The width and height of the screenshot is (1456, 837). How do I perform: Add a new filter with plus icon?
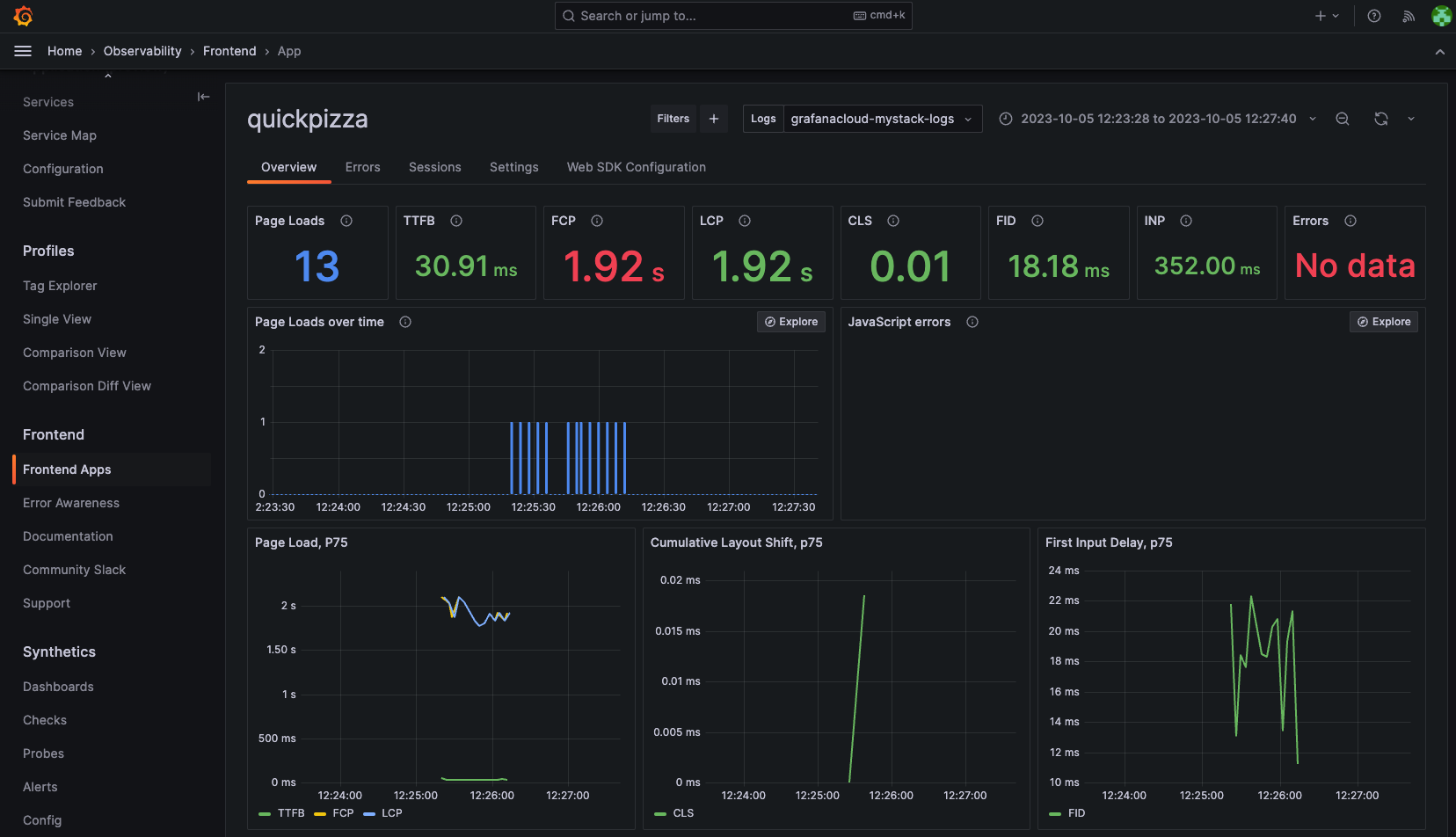point(714,119)
